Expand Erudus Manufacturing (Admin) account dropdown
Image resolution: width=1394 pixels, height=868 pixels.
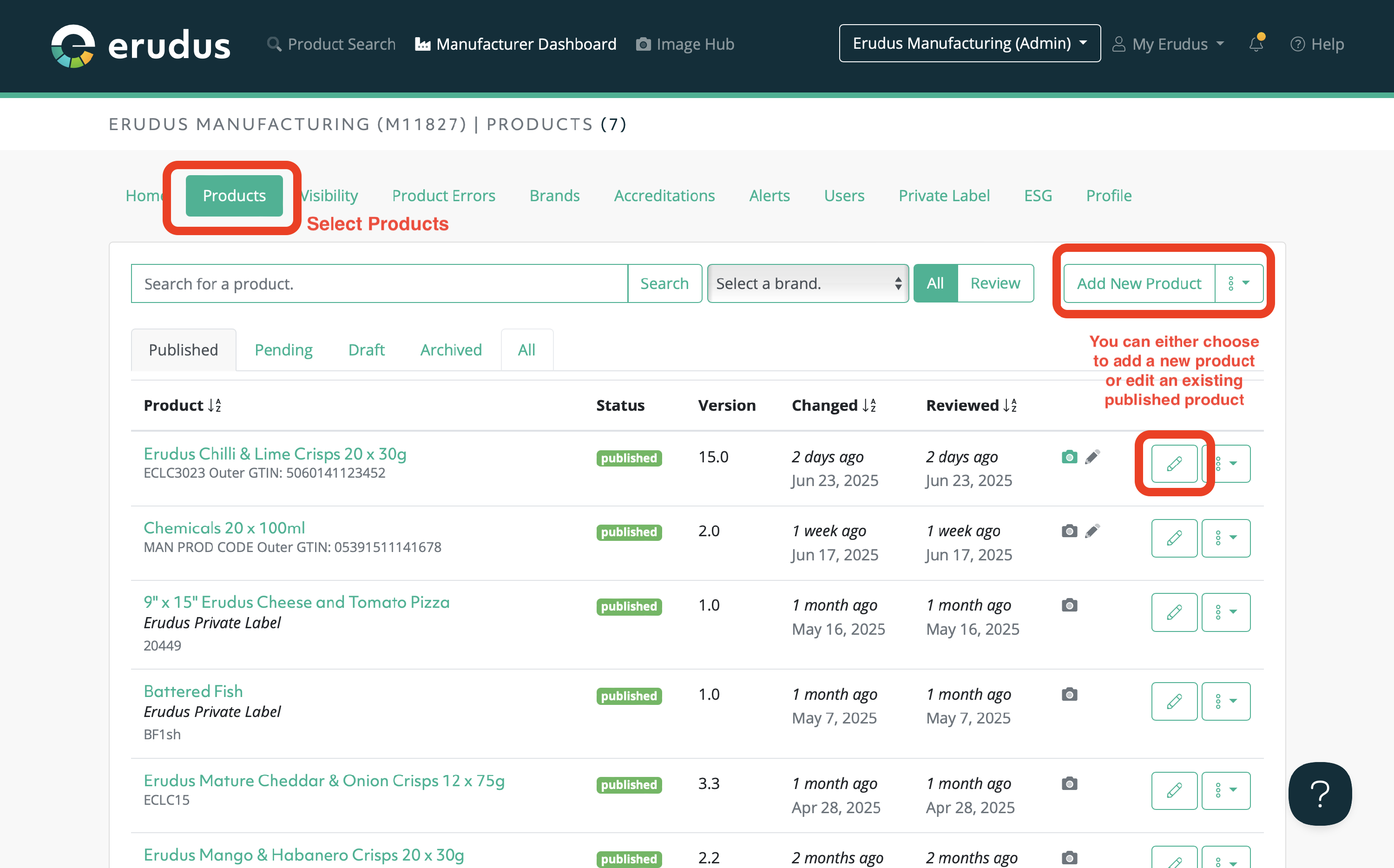click(x=969, y=43)
